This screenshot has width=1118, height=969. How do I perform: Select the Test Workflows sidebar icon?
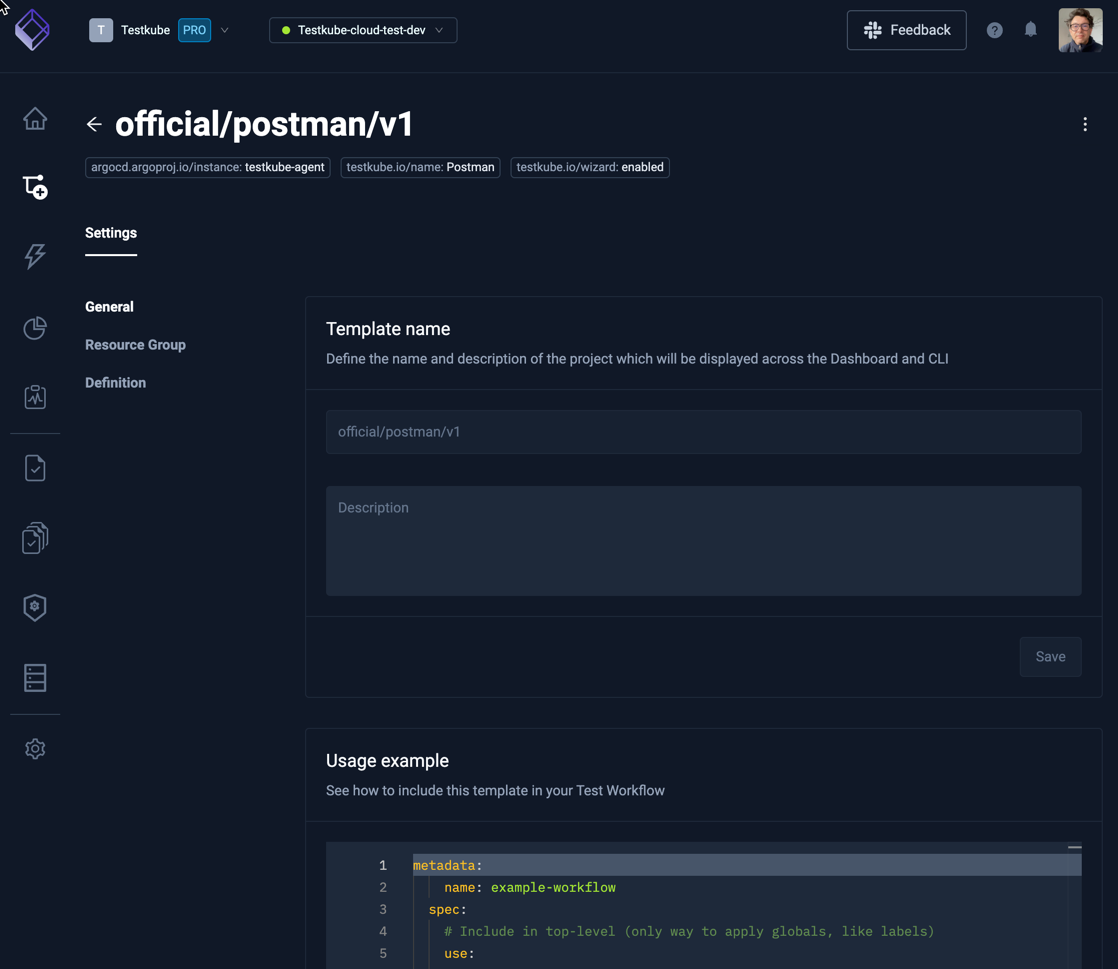[35, 186]
